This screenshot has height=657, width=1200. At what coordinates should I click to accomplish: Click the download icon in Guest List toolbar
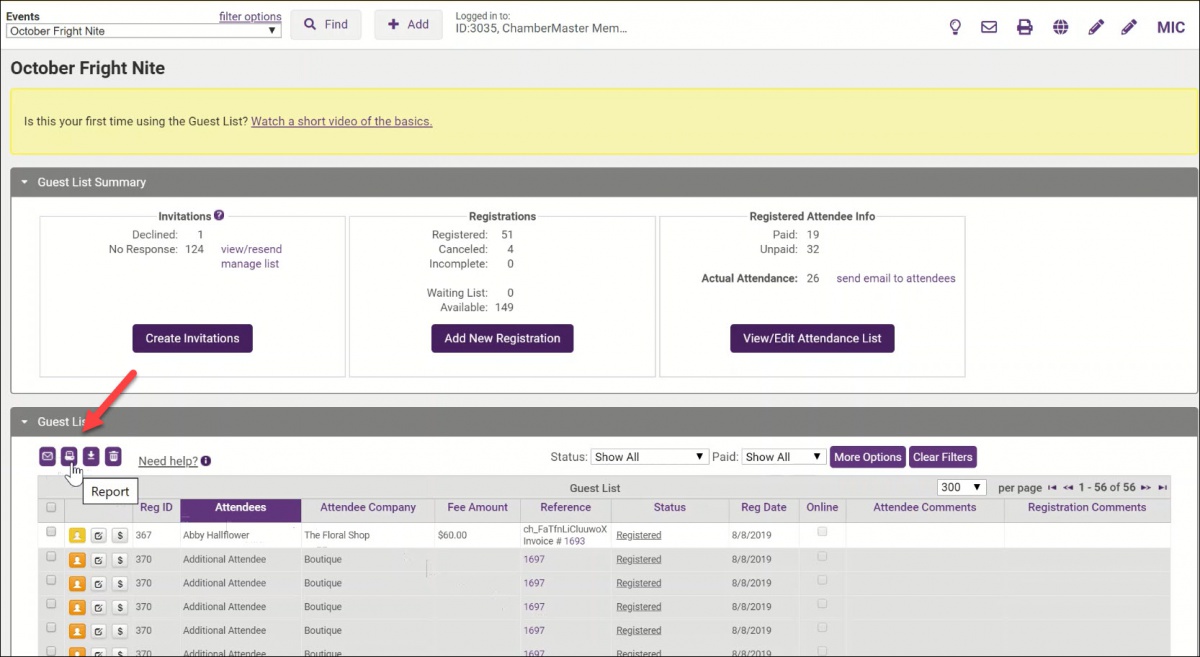(91, 456)
